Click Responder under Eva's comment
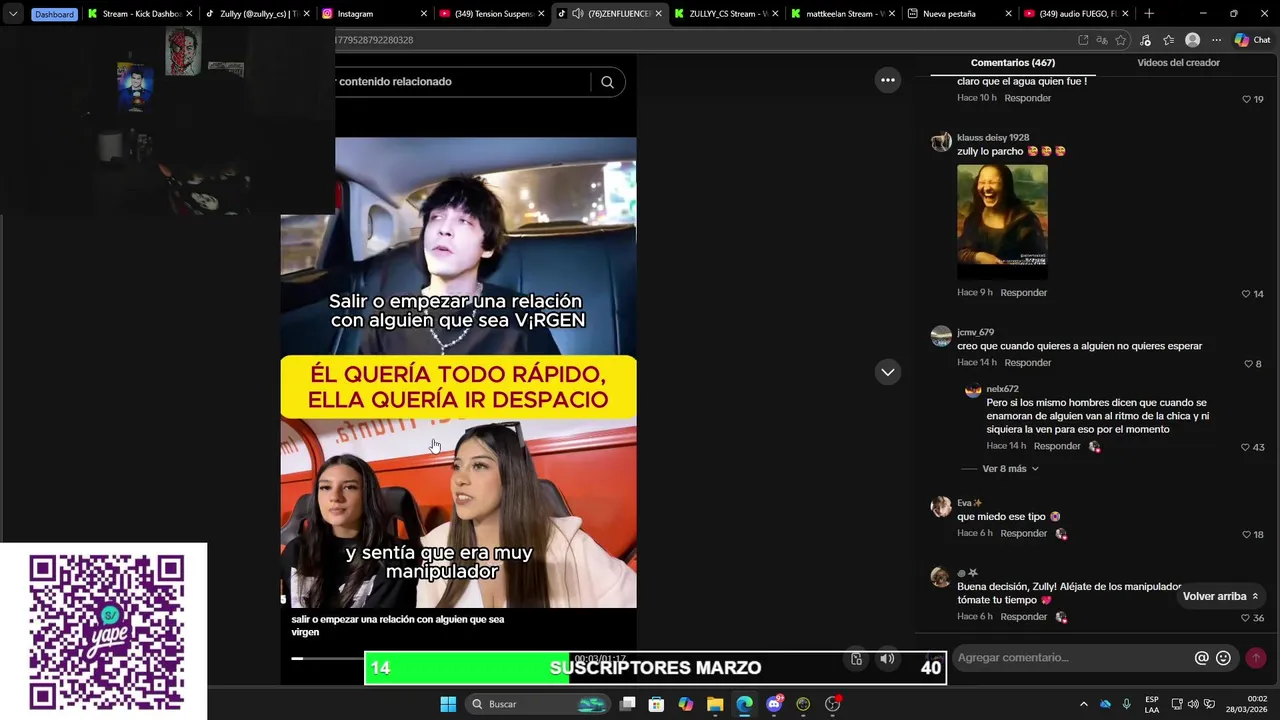The width and height of the screenshot is (1280, 720). click(x=1023, y=534)
